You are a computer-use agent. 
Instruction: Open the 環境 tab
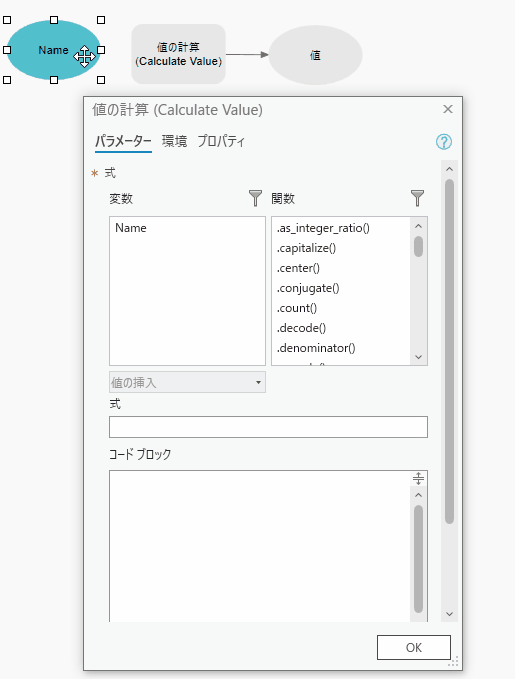175,142
